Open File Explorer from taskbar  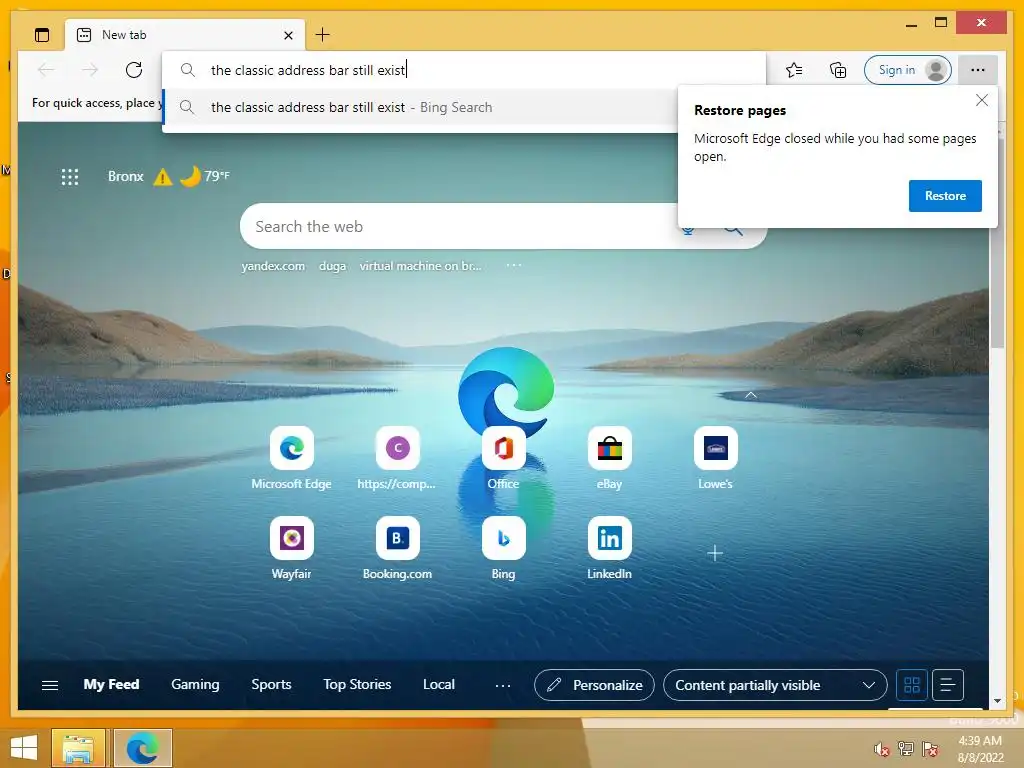pos(78,748)
